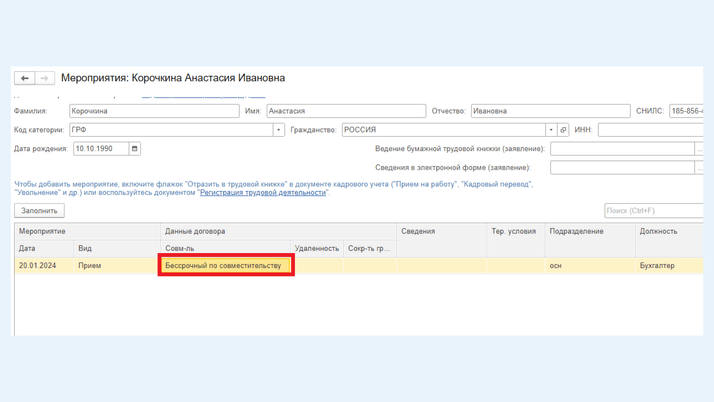Select the Бессрочный по совместительству cell
714x402 pixels.
pyautogui.click(x=226, y=266)
